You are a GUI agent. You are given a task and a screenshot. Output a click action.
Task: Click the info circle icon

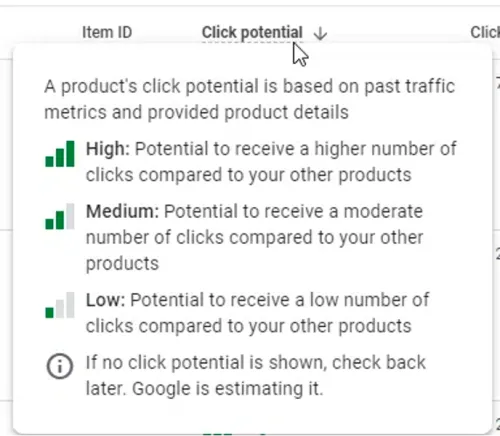(x=60, y=366)
